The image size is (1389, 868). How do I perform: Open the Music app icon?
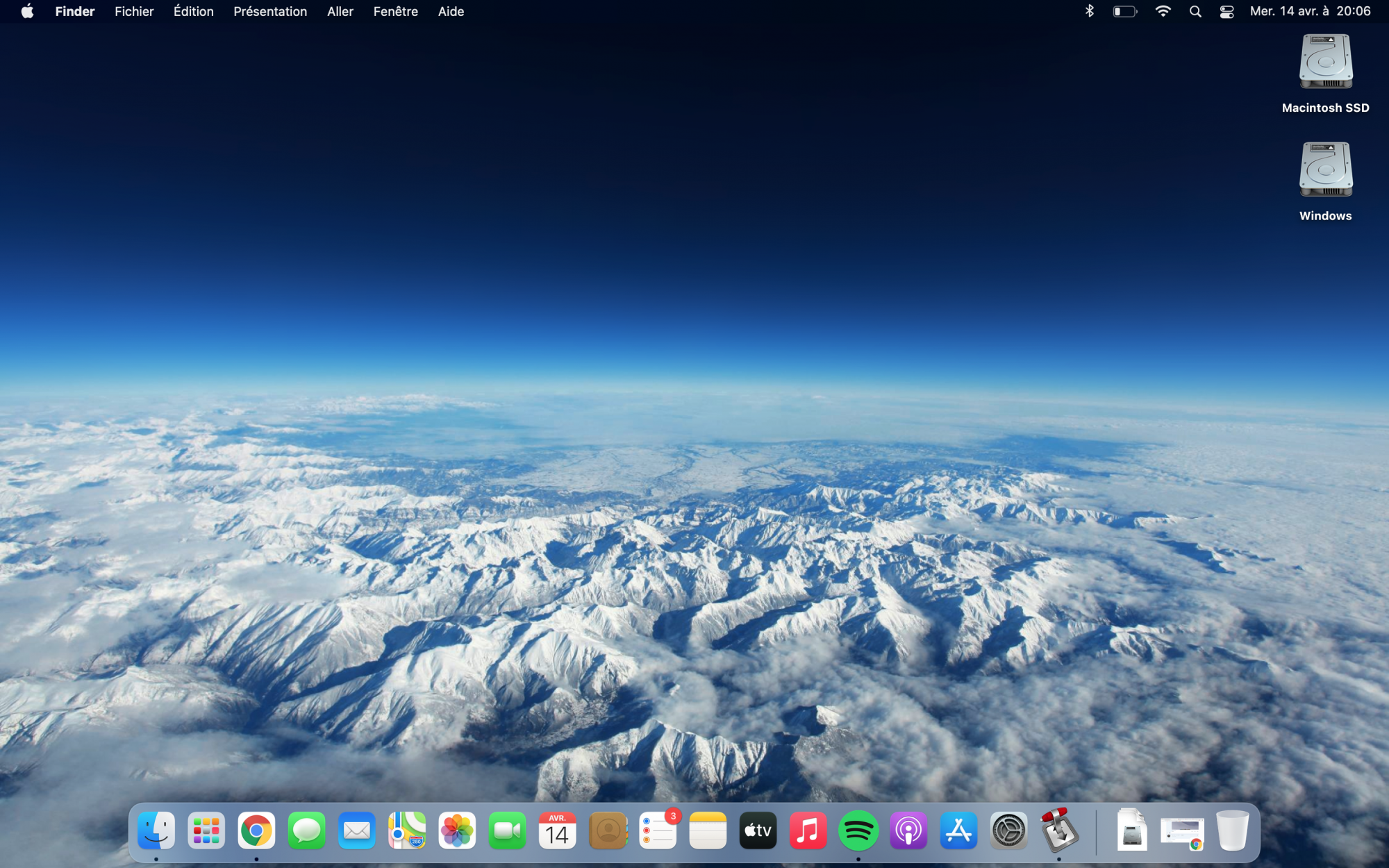[x=808, y=831]
